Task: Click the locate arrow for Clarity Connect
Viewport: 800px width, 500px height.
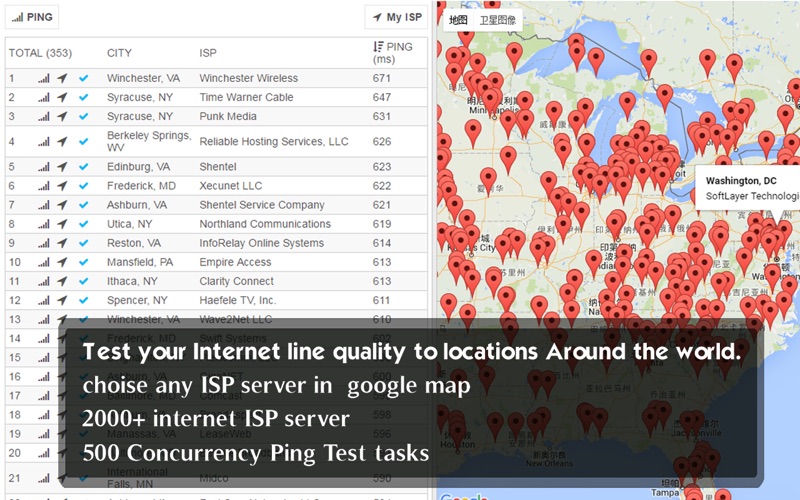Action: pos(62,281)
